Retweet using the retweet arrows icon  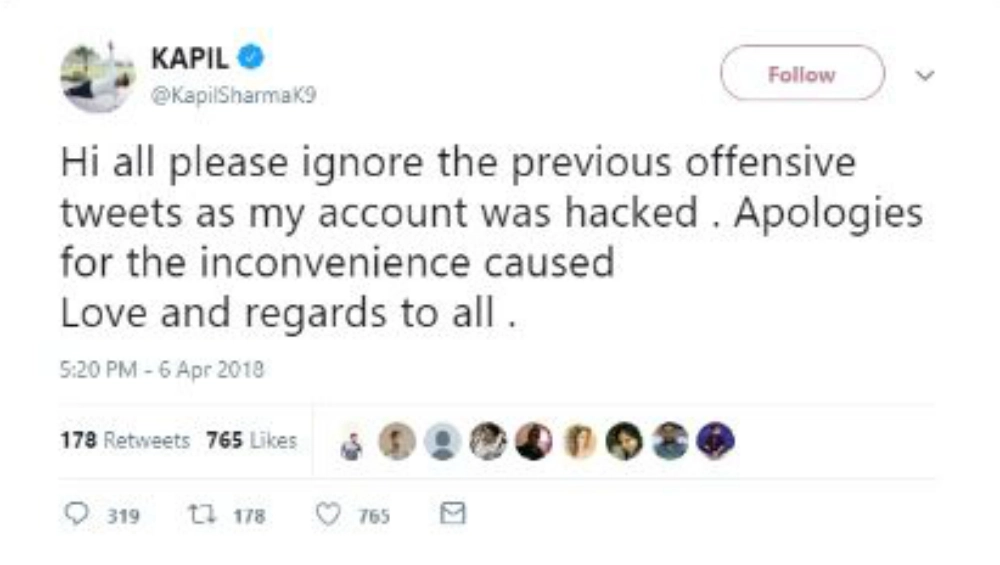tap(200, 514)
